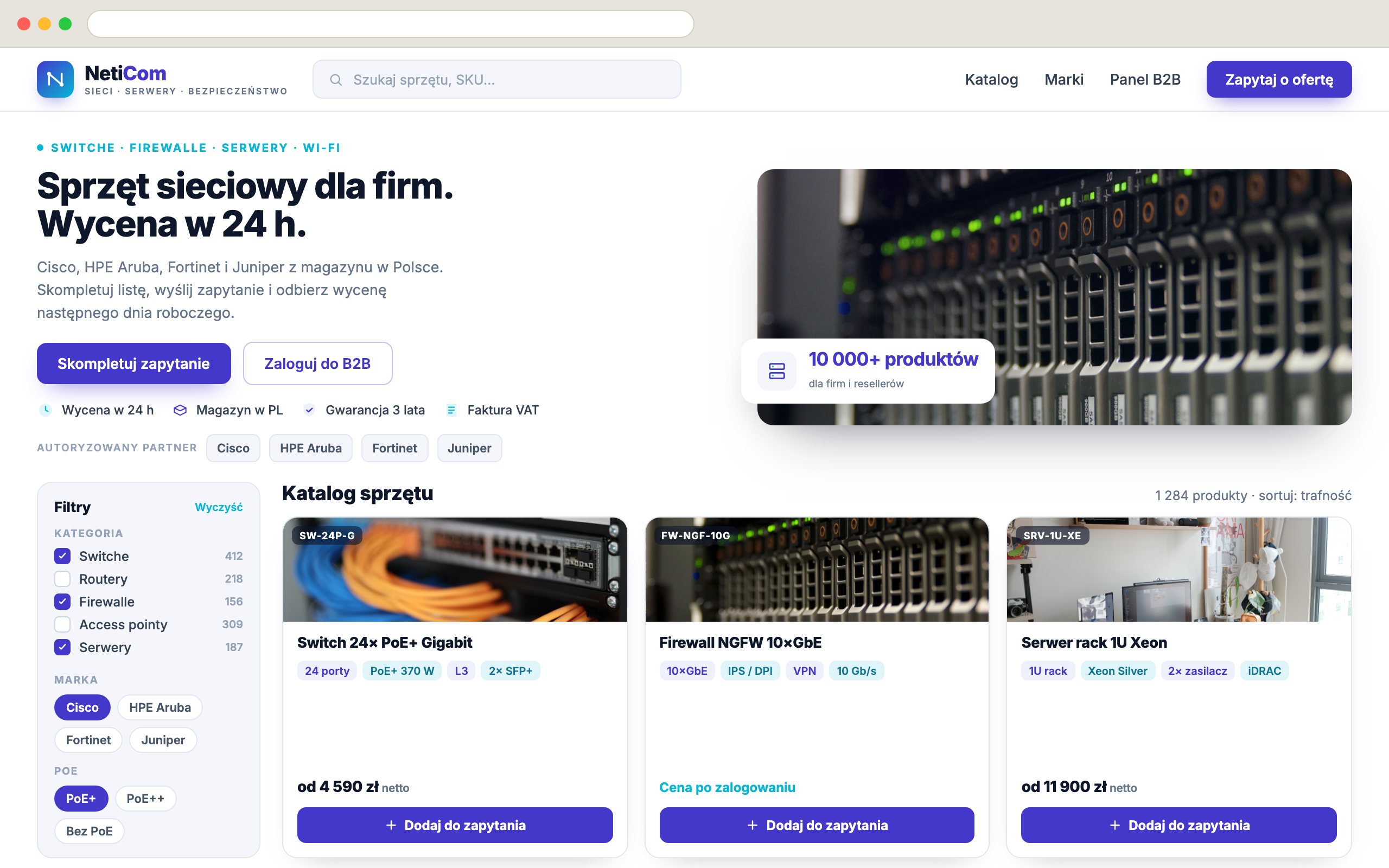Click the NetiCom logo icon
This screenshot has height=868, width=1389.
point(55,79)
